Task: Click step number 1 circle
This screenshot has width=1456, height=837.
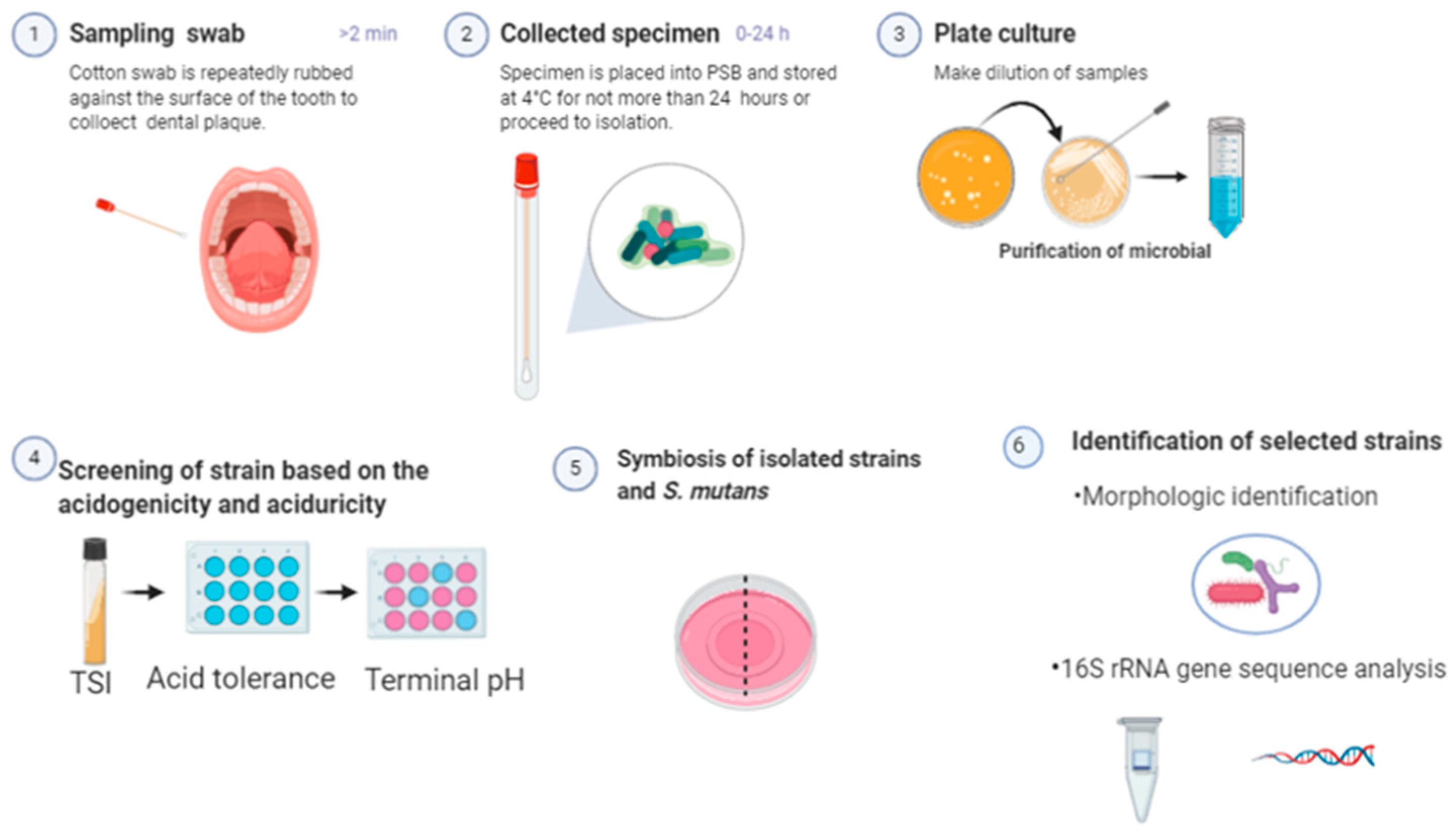Action: [x=34, y=34]
